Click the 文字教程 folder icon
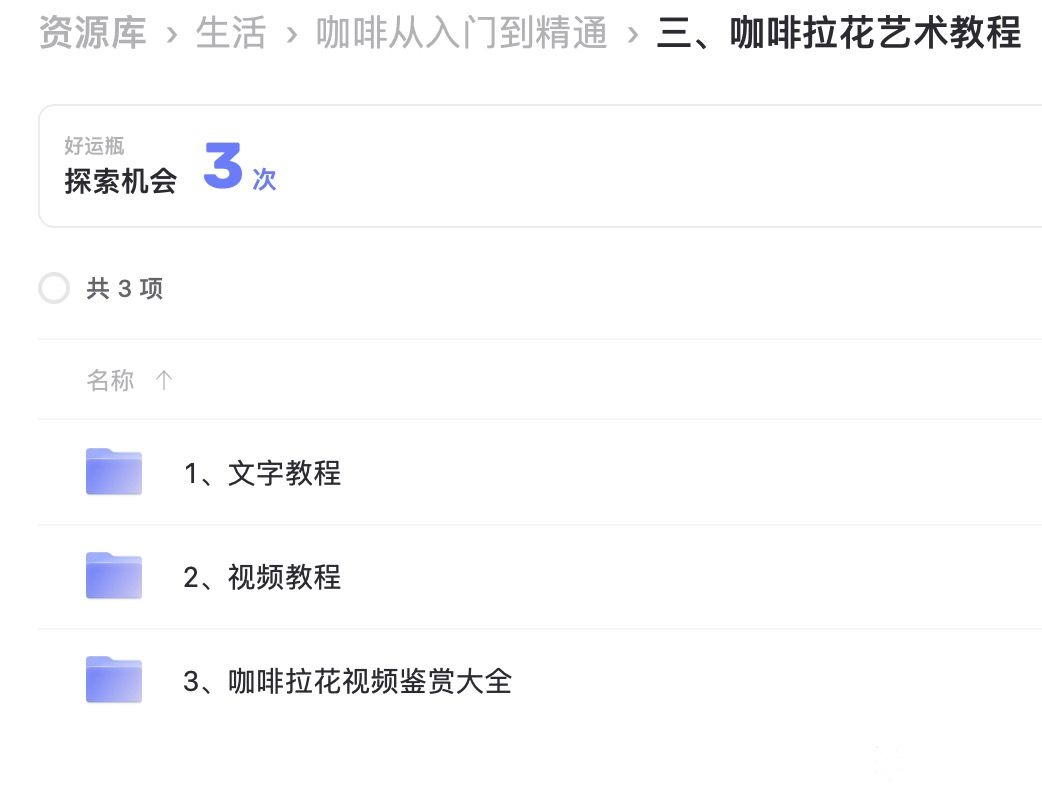 [113, 472]
